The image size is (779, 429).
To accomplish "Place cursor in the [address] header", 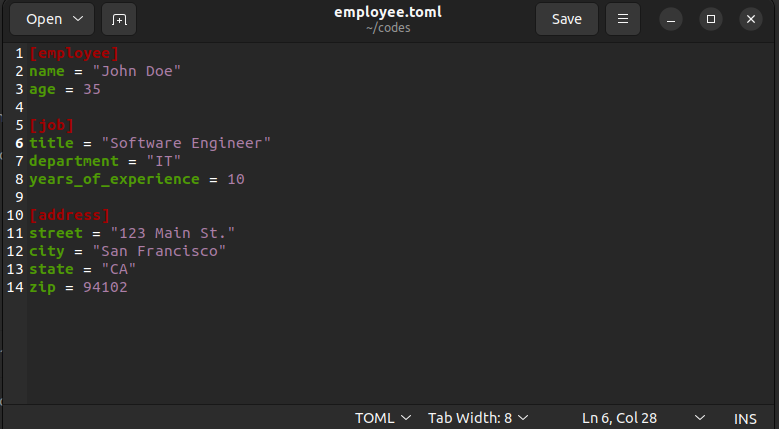I will (70, 215).
